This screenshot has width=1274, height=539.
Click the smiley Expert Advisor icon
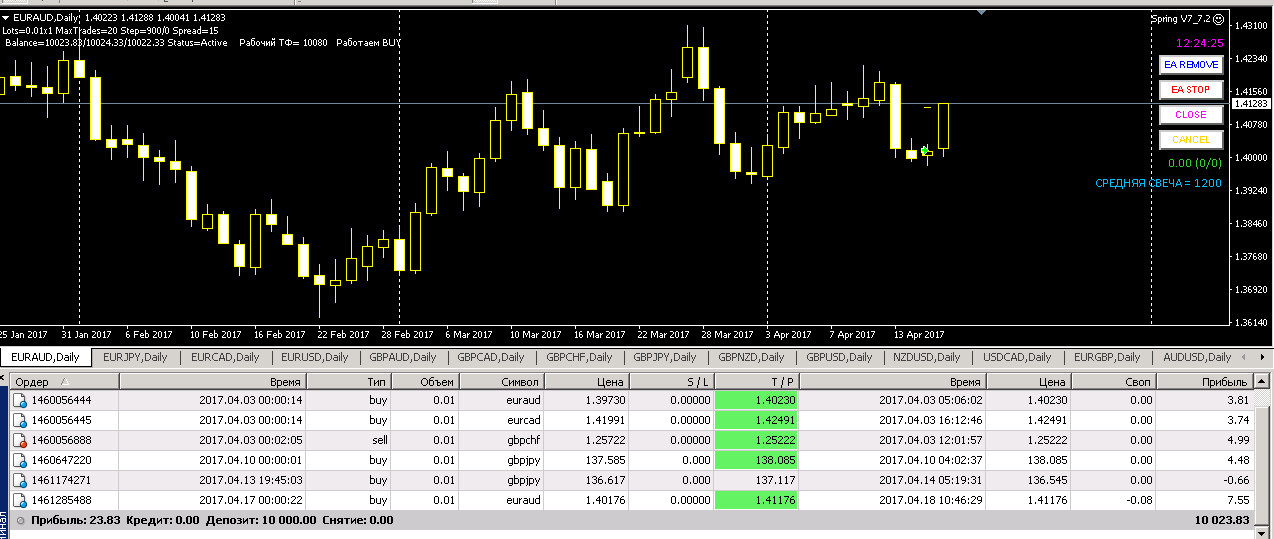pyautogui.click(x=1218, y=18)
